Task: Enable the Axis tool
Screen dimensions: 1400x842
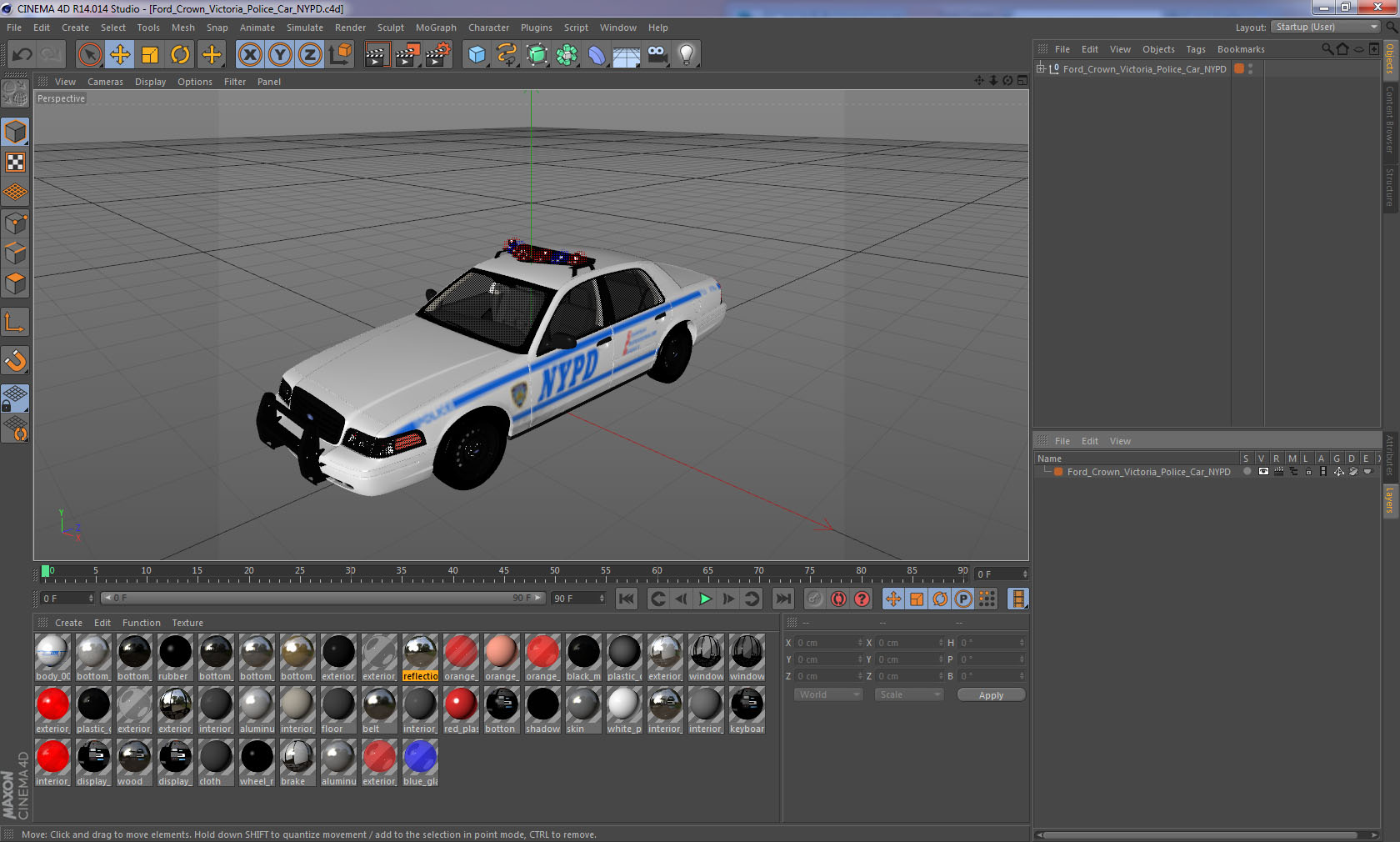Action: click(x=15, y=323)
